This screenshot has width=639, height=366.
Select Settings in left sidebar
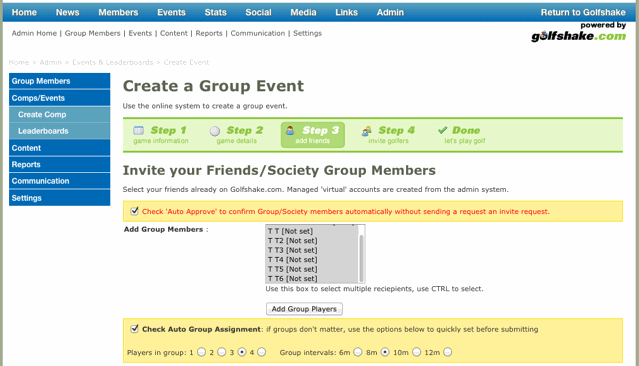(x=59, y=198)
